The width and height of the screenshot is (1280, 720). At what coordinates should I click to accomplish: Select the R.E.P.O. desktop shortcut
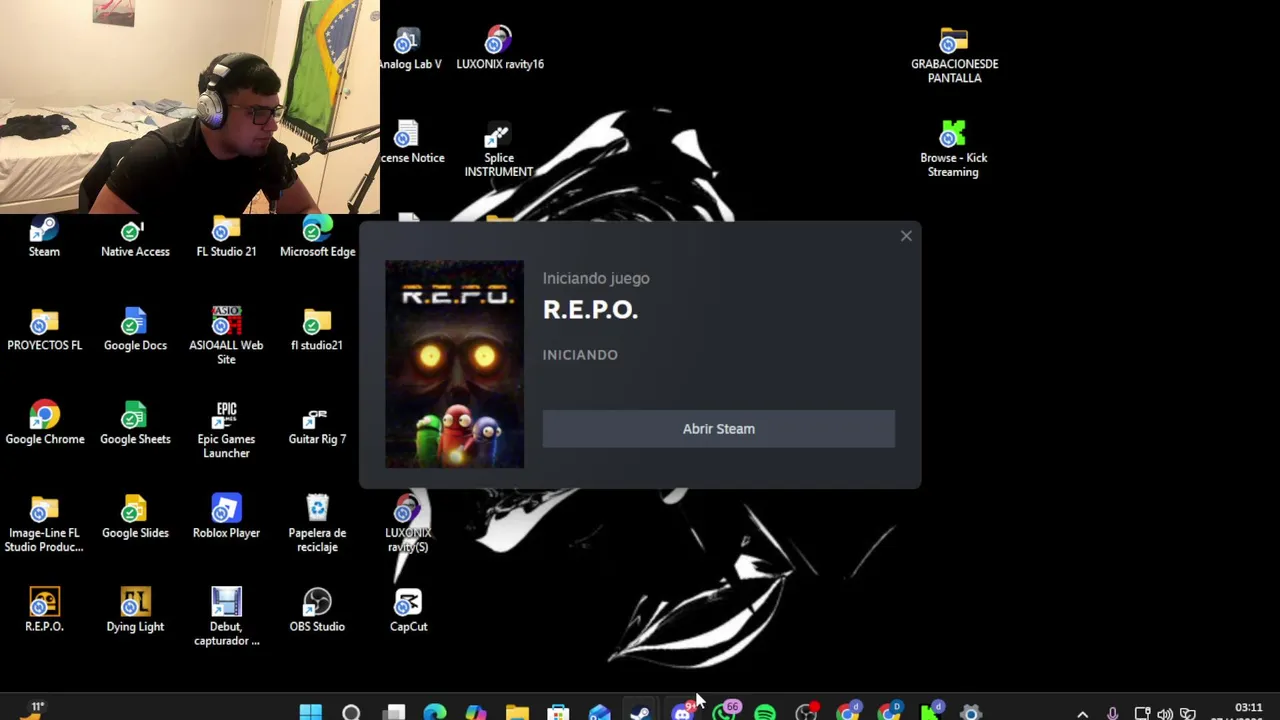click(x=44, y=612)
